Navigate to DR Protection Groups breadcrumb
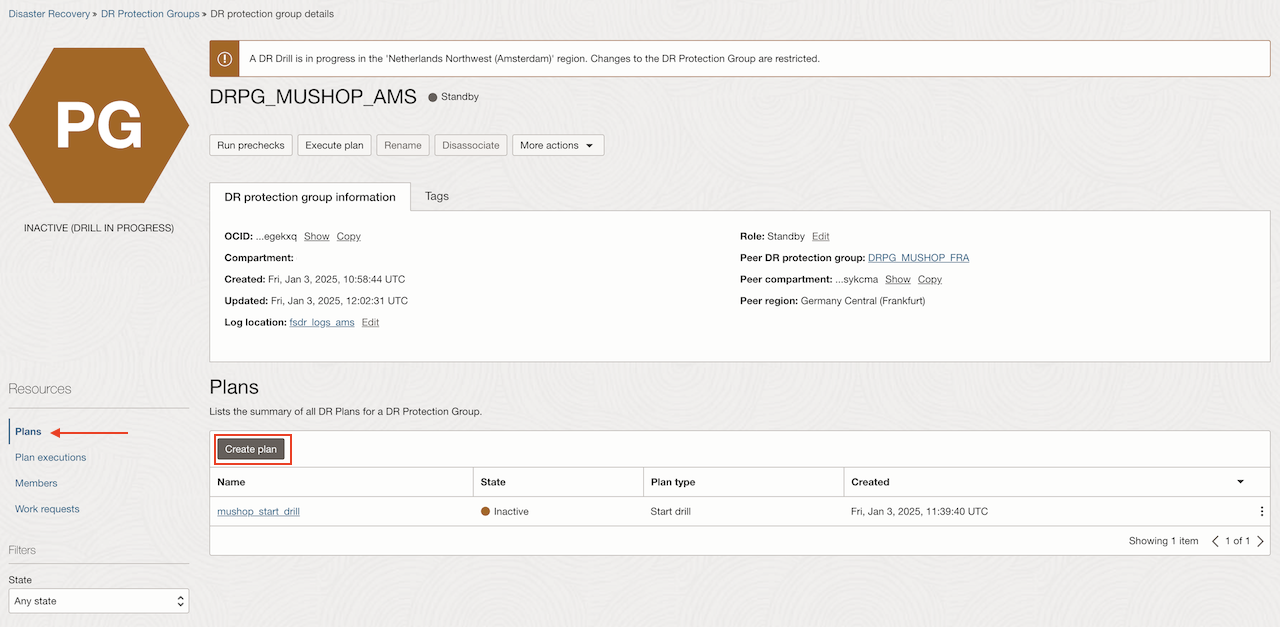 point(149,14)
